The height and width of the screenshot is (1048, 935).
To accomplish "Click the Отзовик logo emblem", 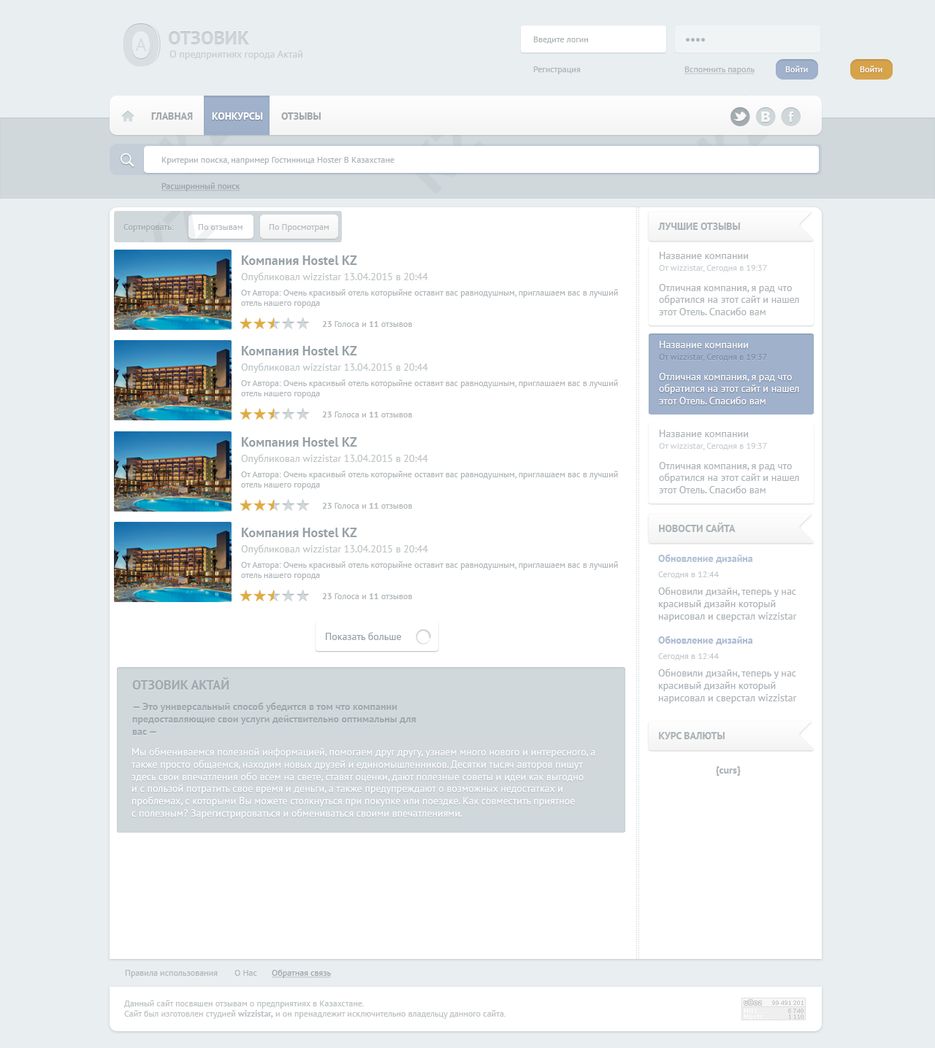I will [x=141, y=45].
